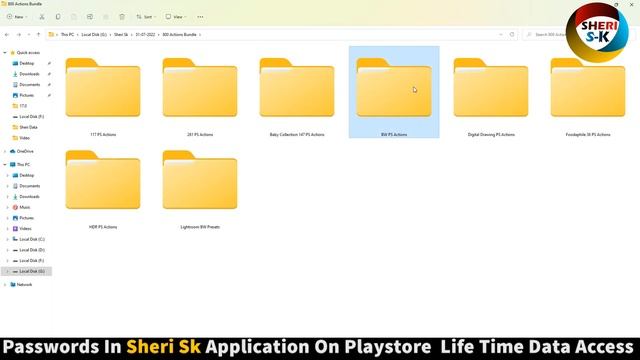Select Local Disk (F:) under This PC
The height and width of the screenshot is (360, 640).
(31, 260)
